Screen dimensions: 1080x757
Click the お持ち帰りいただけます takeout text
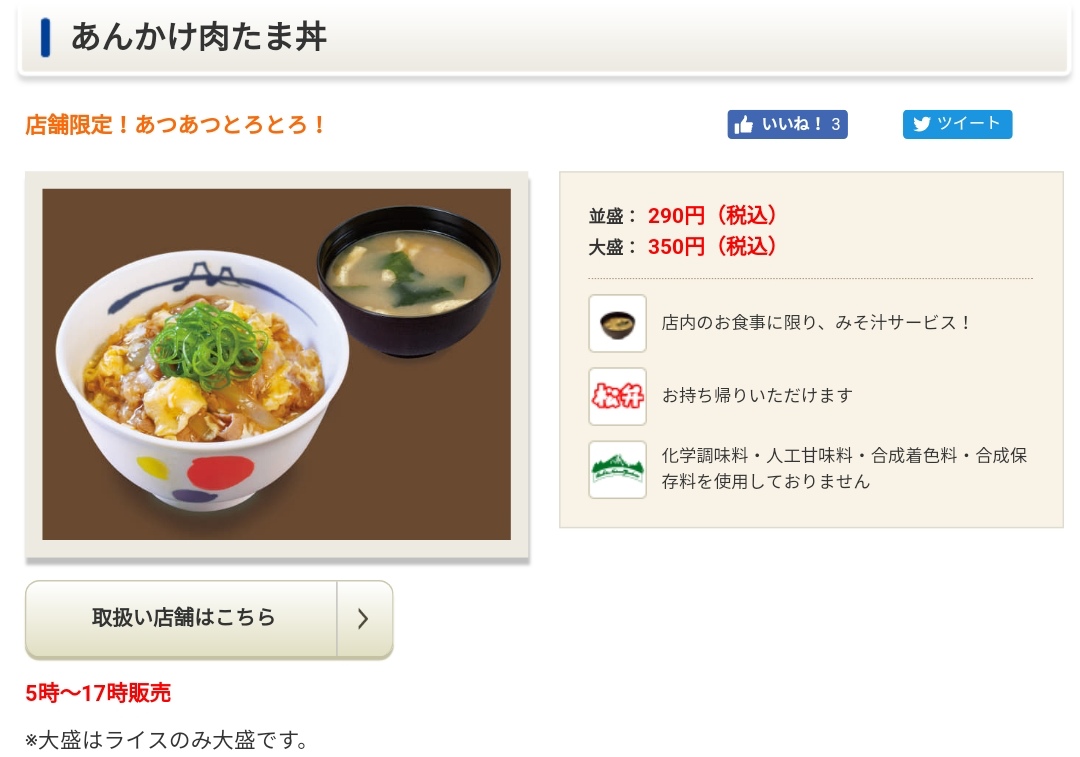757,396
